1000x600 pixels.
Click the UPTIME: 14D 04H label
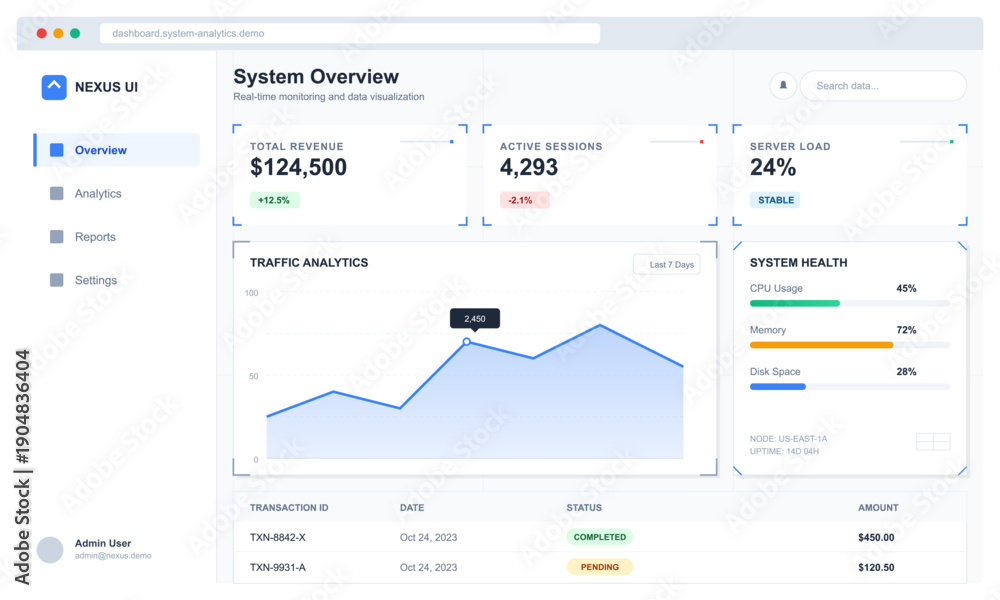coord(784,451)
